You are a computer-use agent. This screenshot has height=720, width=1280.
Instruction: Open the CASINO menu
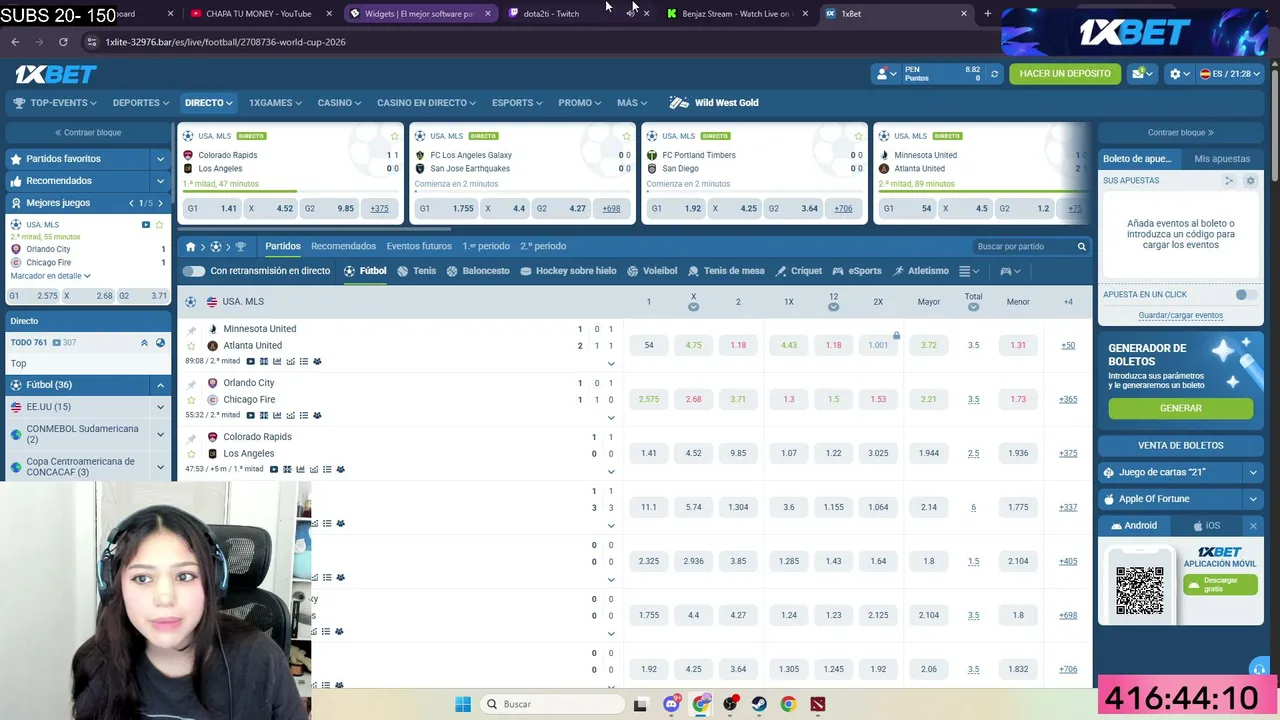pyautogui.click(x=339, y=103)
